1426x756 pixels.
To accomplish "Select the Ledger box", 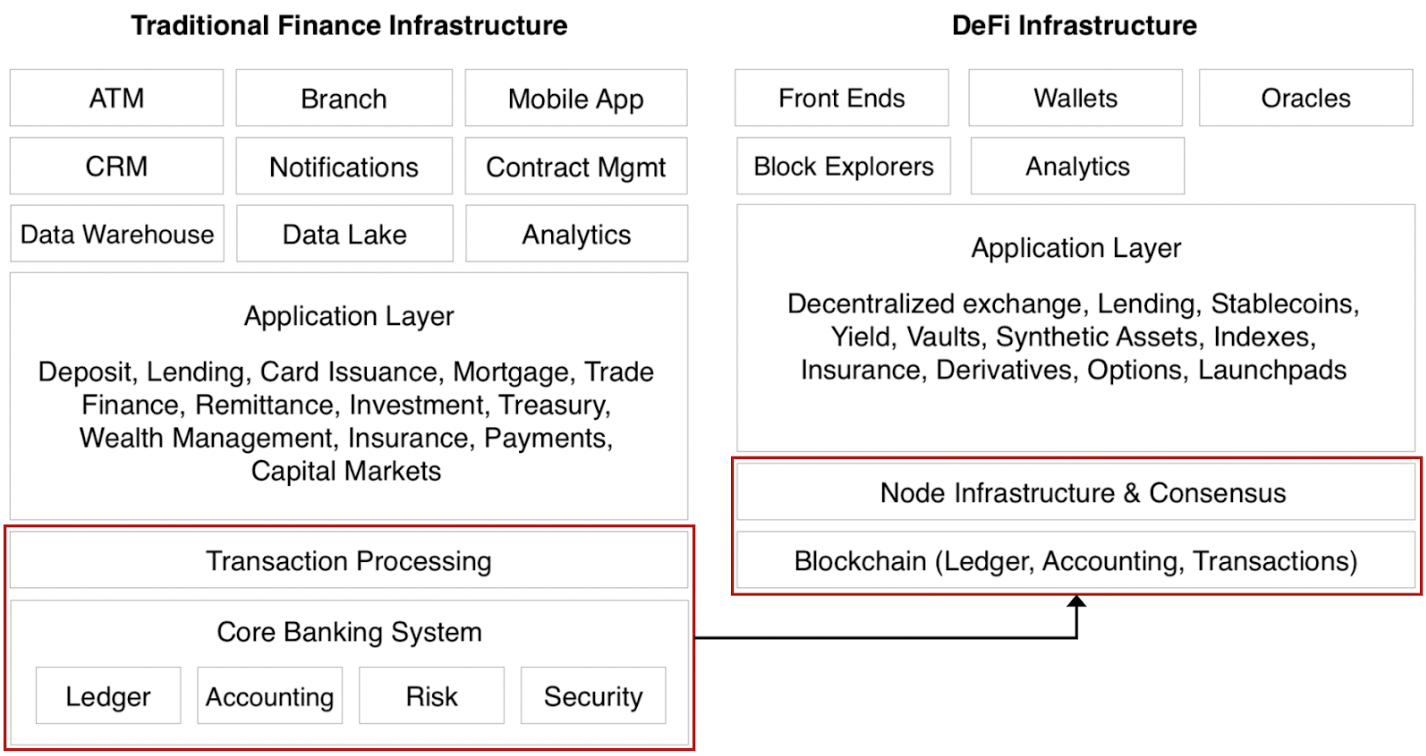I will coord(108,696).
